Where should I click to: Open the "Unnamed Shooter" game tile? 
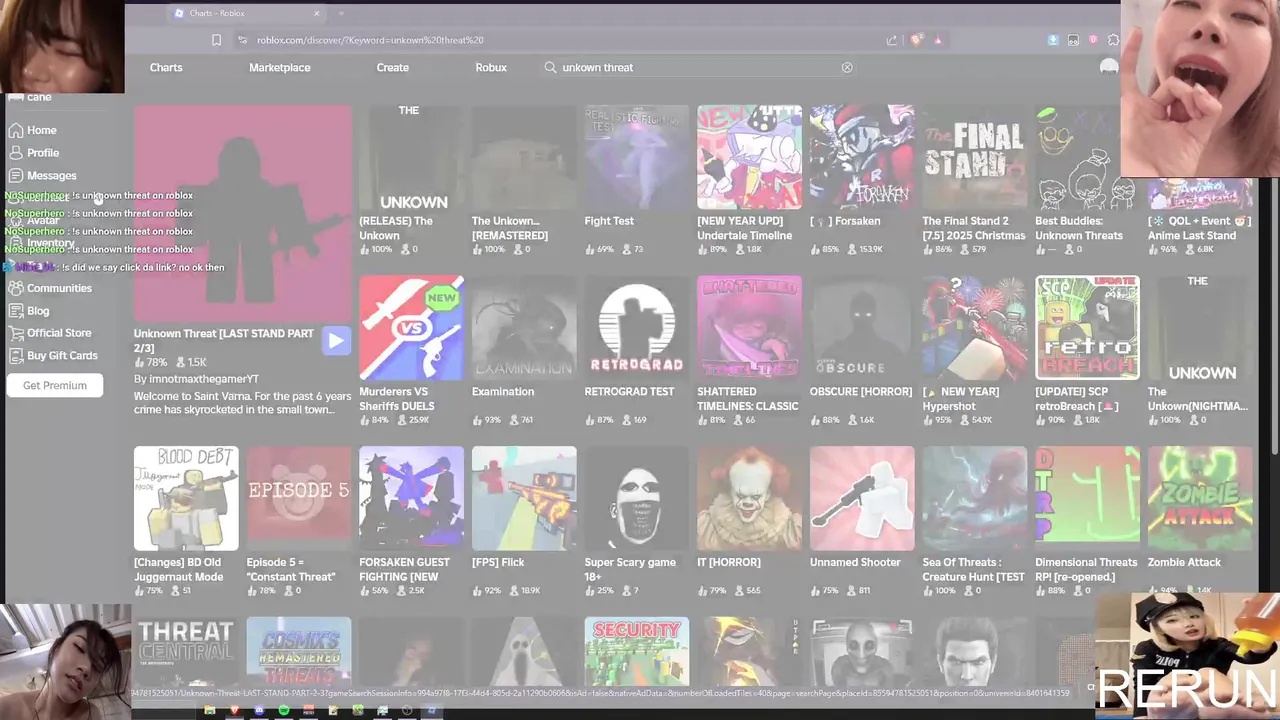point(862,521)
